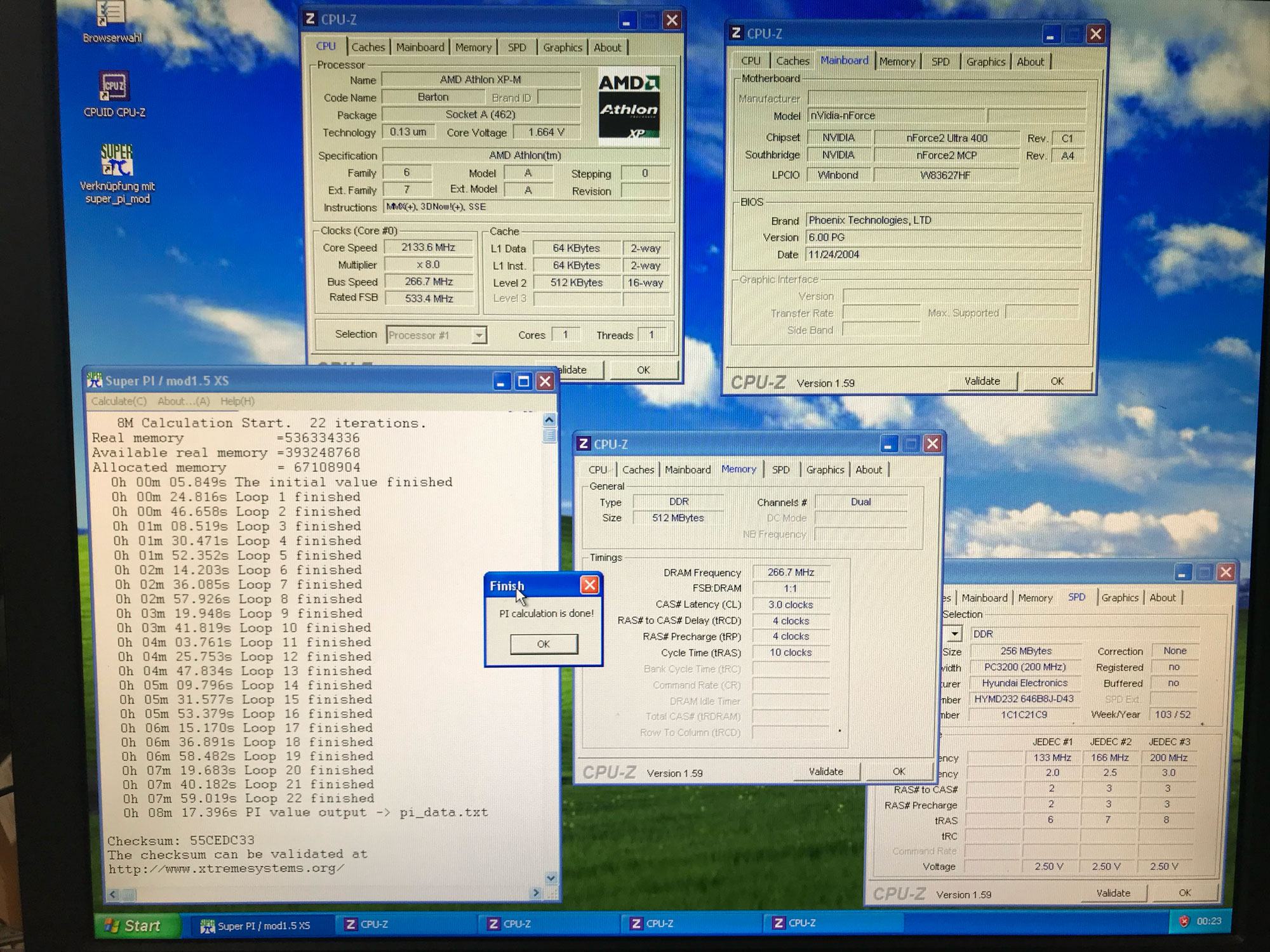
Task: Click the Core Speed 2133.6 MHz field
Action: point(429,248)
